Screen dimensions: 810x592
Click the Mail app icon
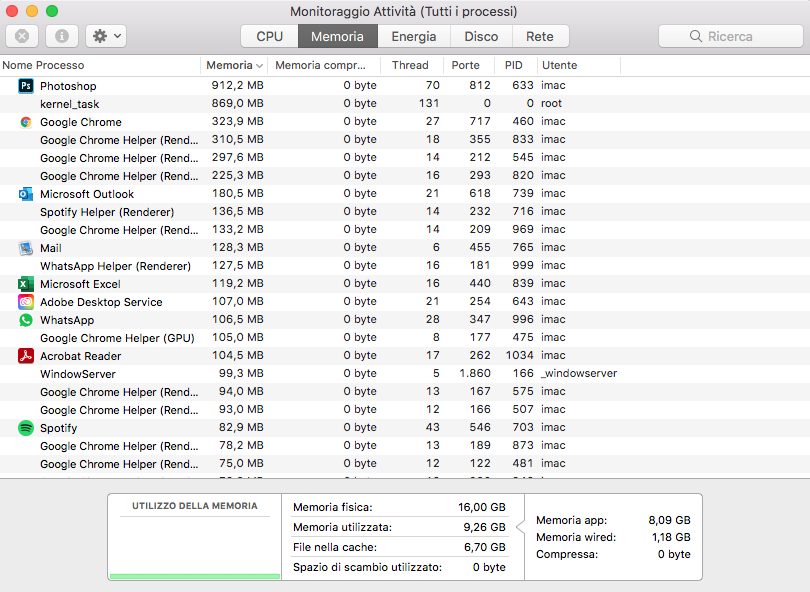(26, 248)
